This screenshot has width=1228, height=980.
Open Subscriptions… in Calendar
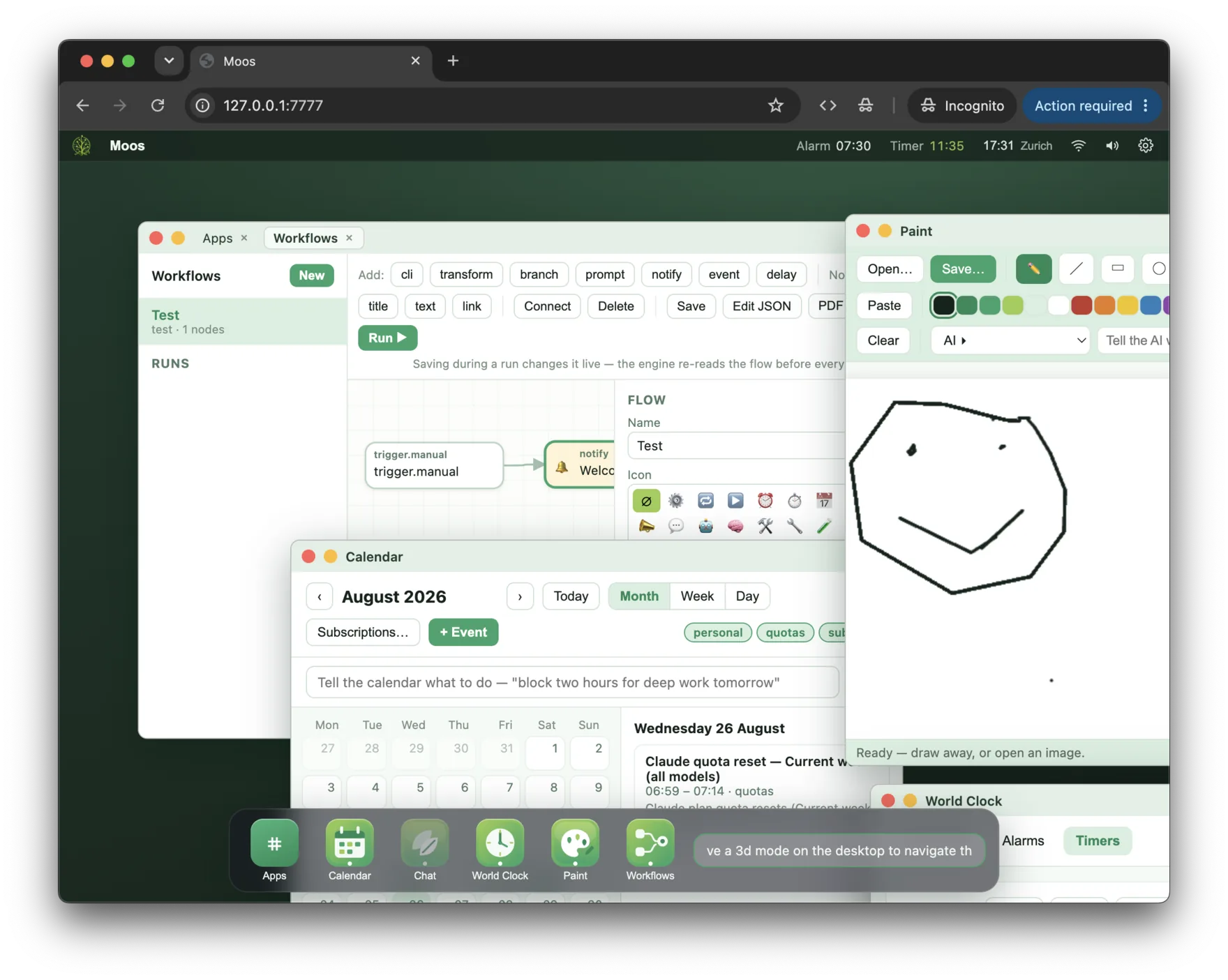pos(363,632)
